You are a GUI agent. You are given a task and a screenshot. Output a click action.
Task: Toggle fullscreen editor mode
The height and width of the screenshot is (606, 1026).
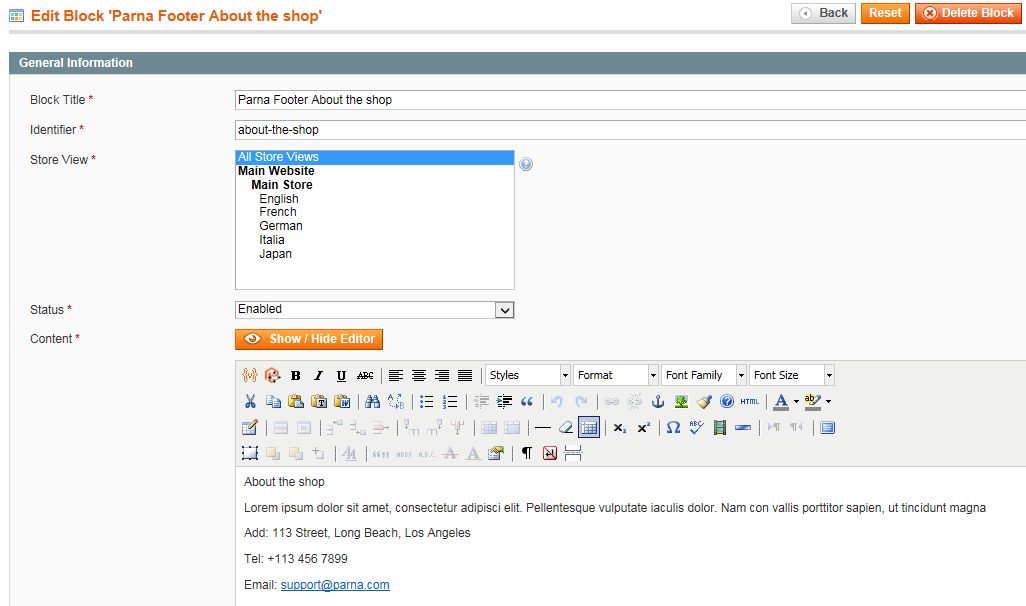[x=827, y=427]
